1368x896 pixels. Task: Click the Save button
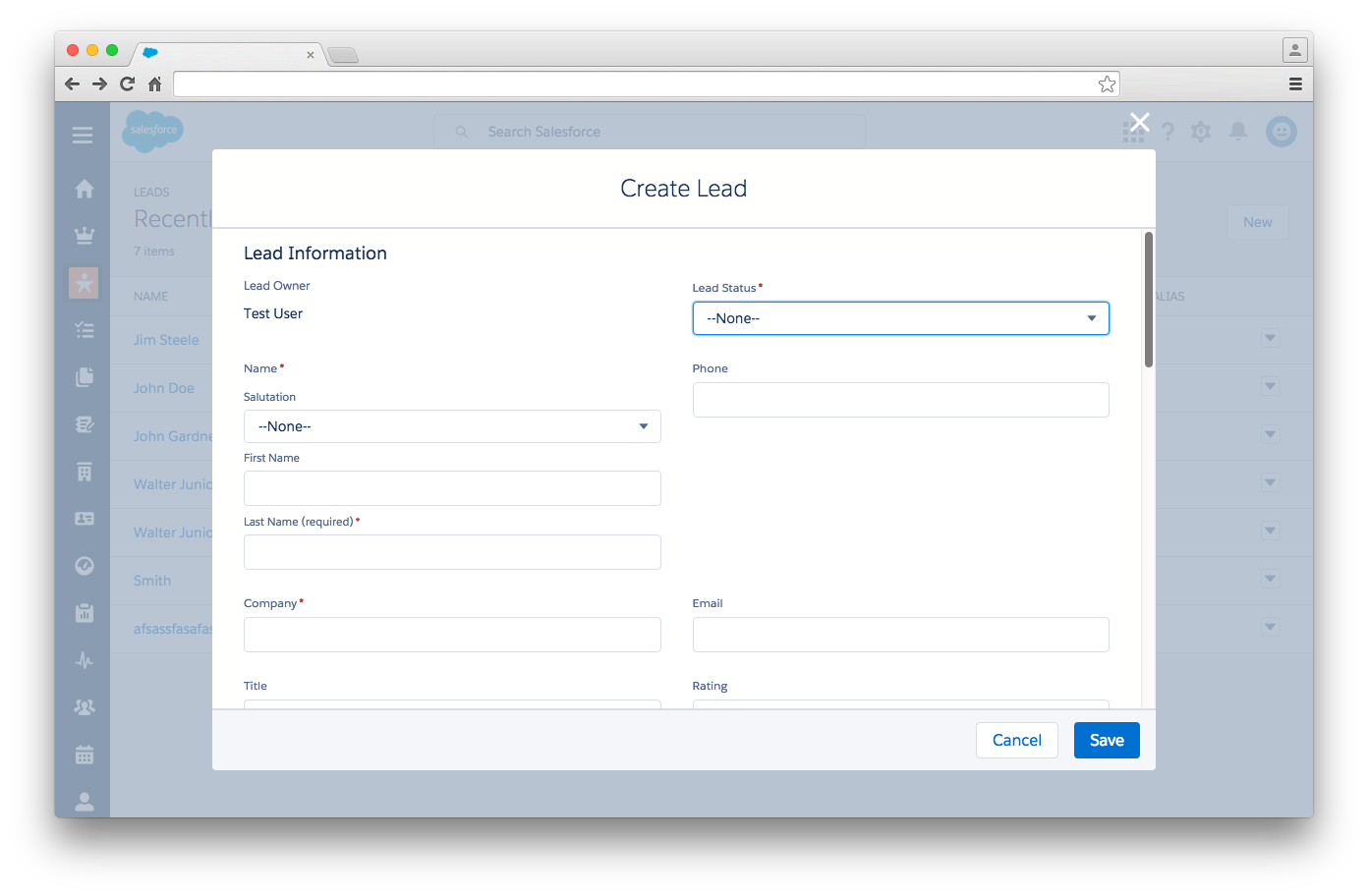1107,741
